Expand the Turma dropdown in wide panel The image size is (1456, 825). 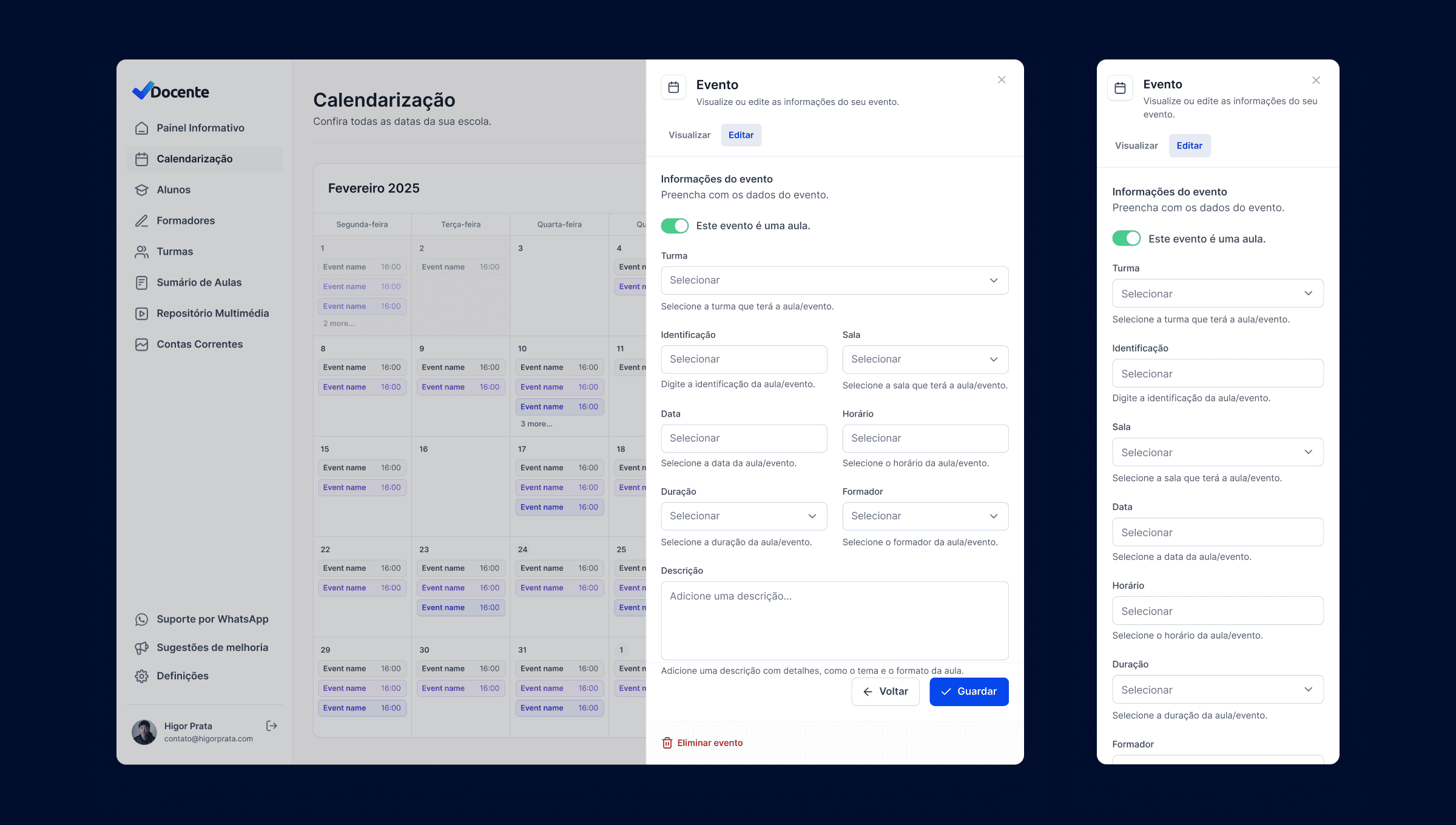(x=834, y=280)
